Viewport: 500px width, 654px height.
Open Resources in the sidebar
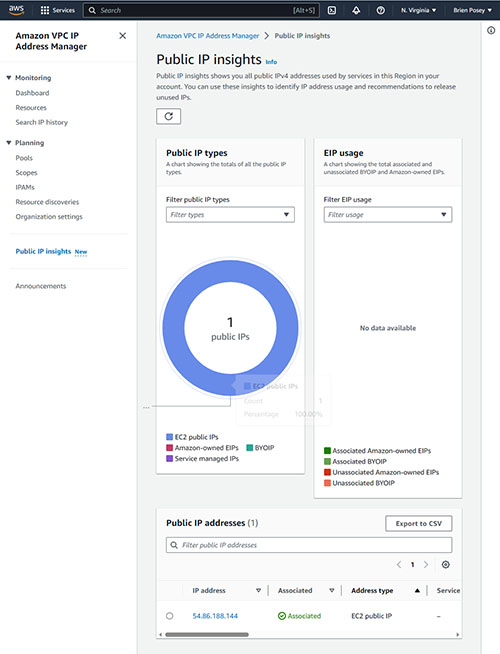click(x=31, y=108)
